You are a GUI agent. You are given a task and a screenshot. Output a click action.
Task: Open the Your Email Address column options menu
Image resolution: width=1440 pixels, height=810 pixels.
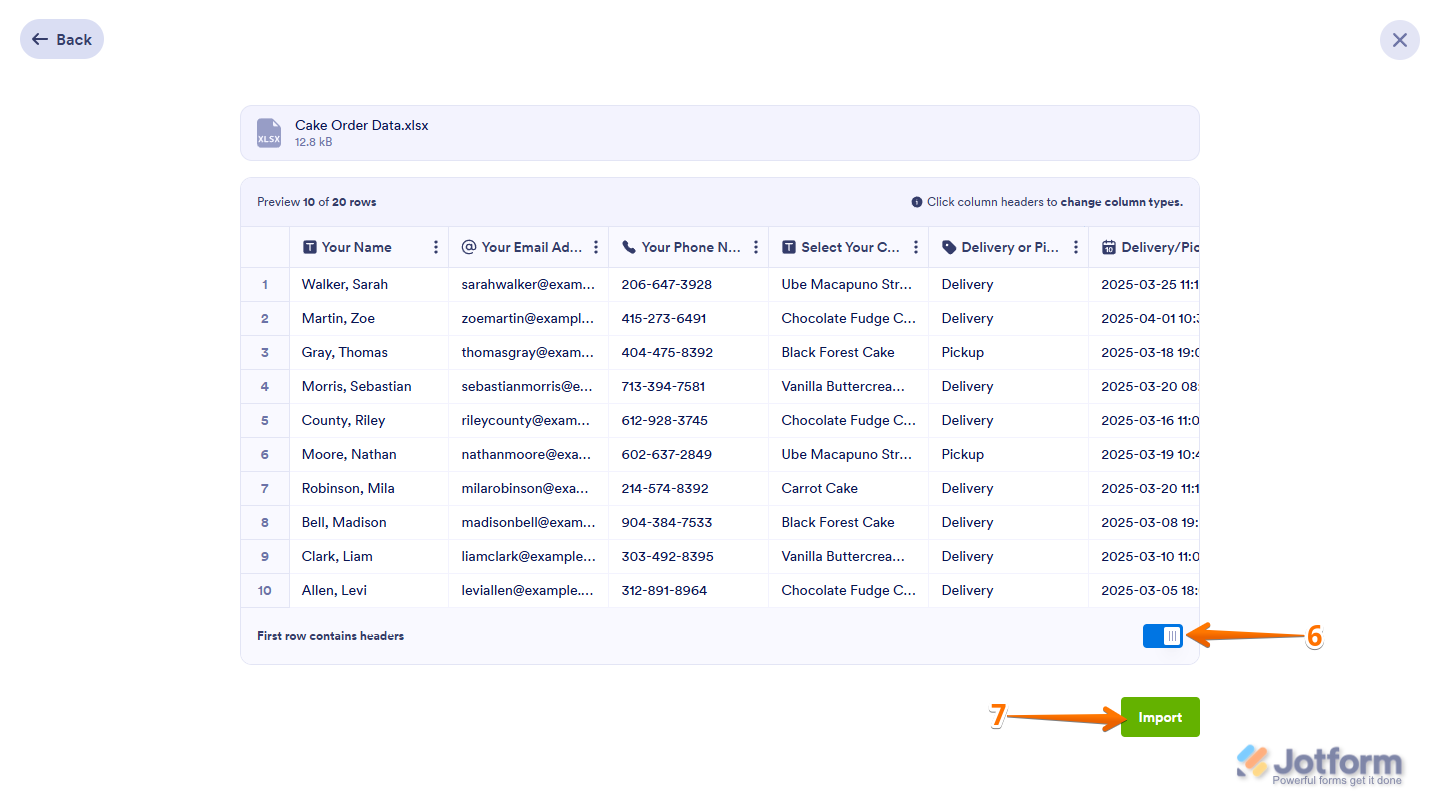coord(596,247)
